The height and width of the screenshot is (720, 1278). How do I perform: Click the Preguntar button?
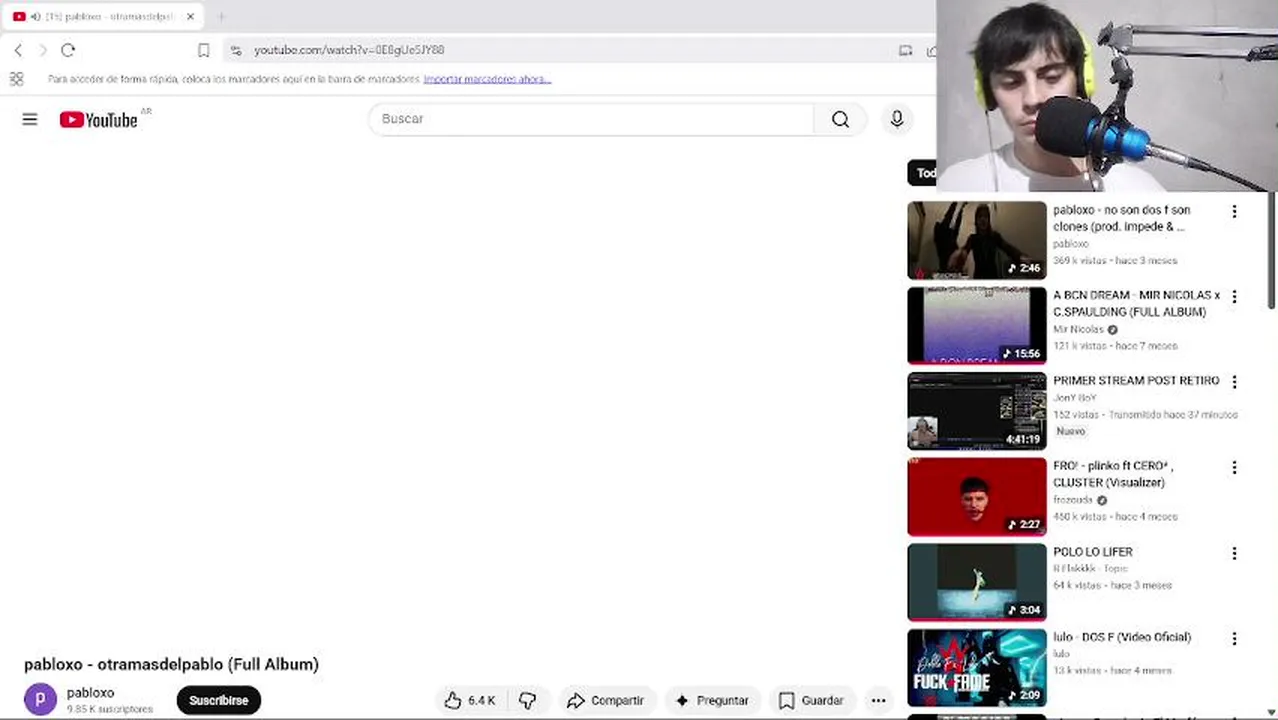click(712, 700)
